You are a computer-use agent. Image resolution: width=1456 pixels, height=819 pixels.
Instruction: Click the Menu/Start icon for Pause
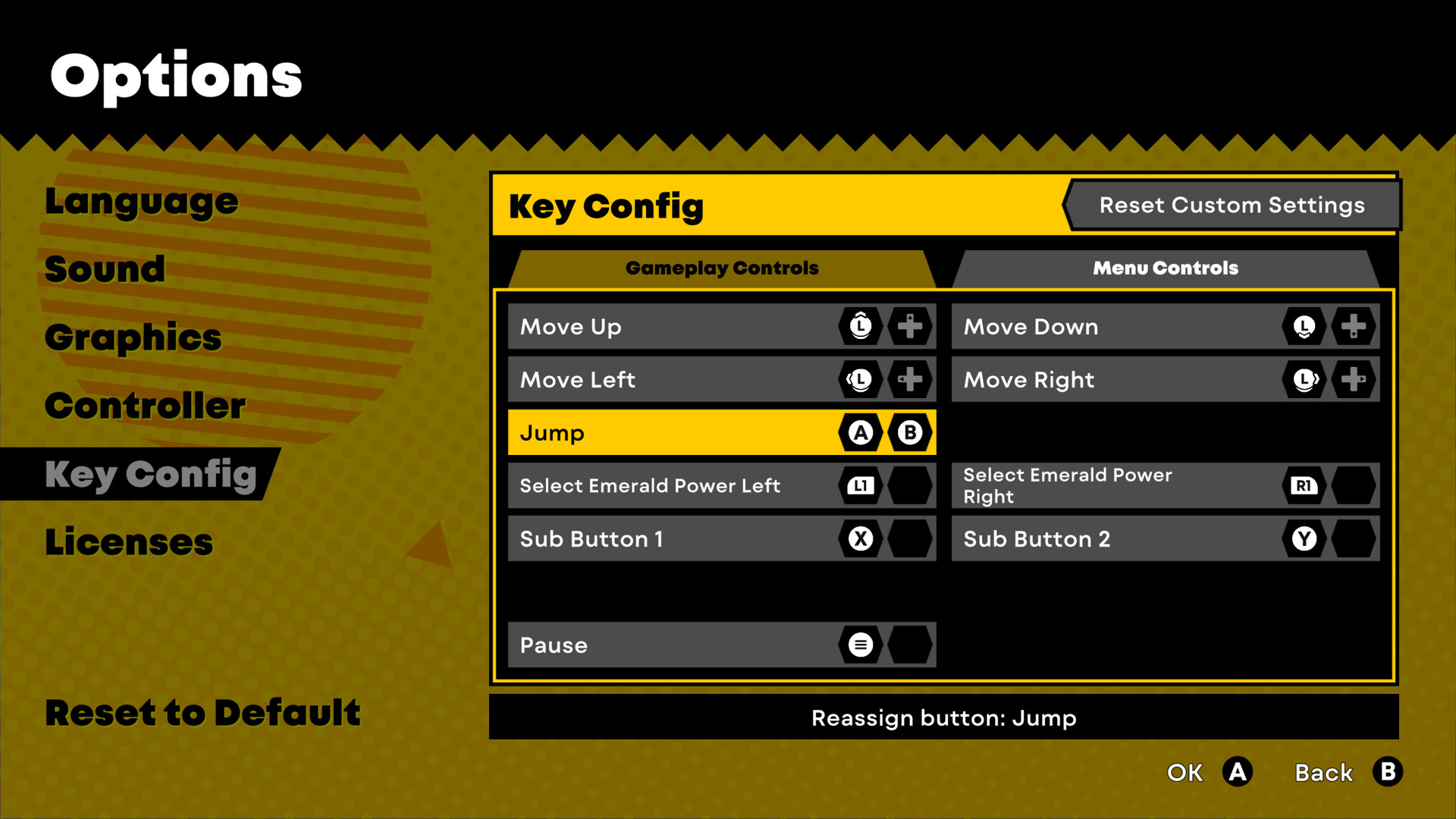tap(859, 645)
